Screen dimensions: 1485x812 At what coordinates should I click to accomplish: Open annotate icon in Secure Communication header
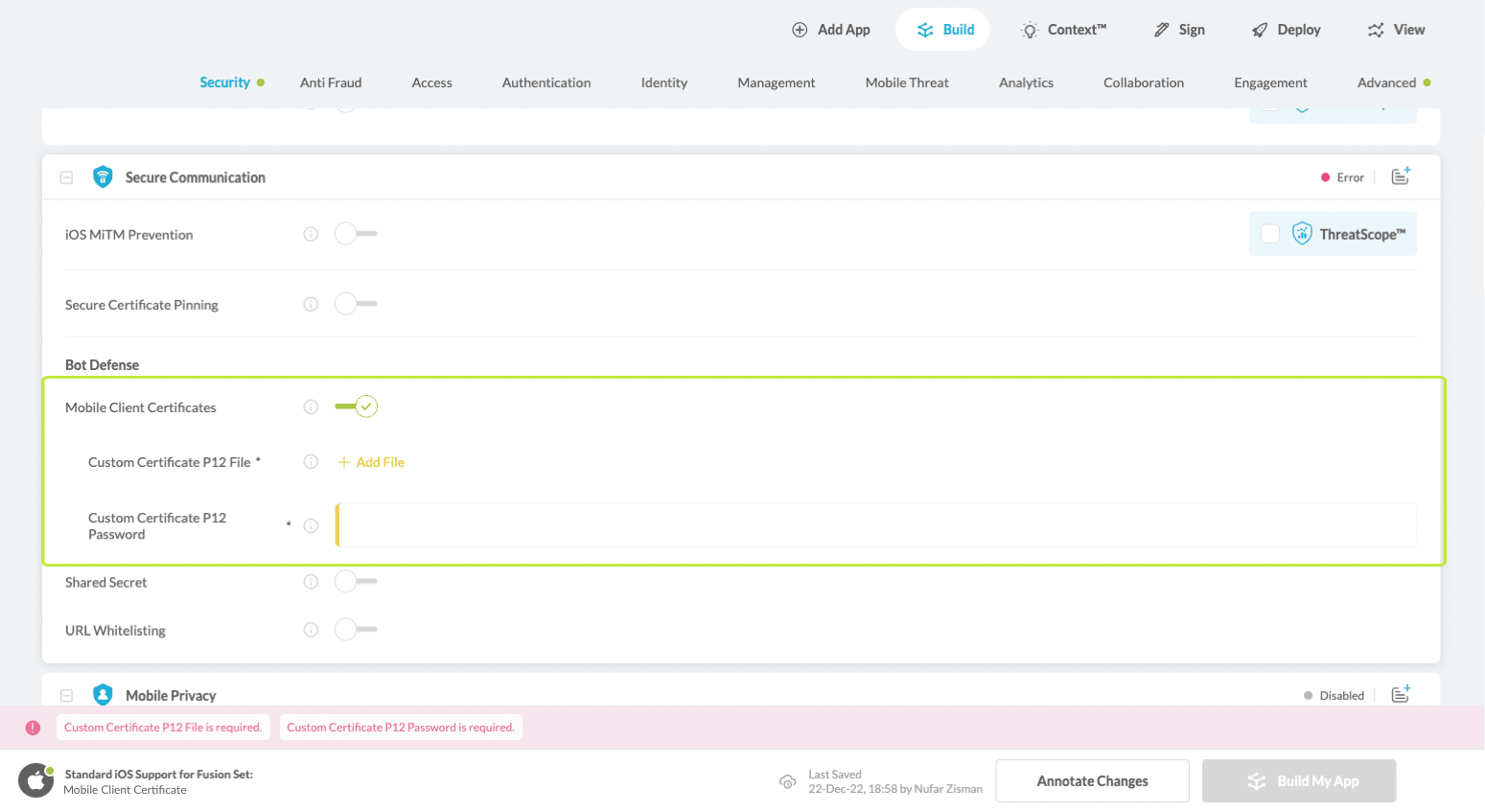pyautogui.click(x=1401, y=176)
